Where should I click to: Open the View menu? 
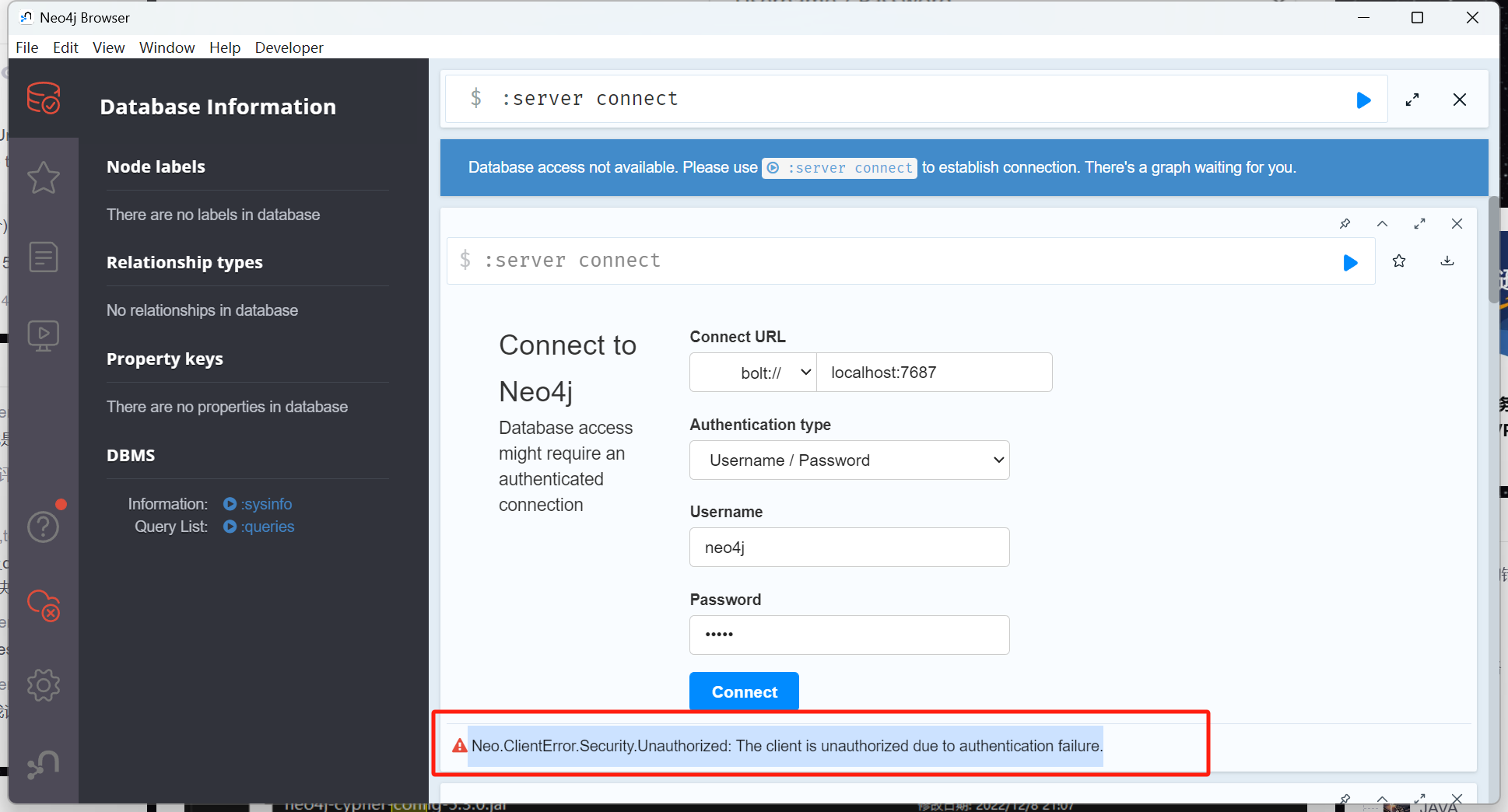(x=109, y=47)
